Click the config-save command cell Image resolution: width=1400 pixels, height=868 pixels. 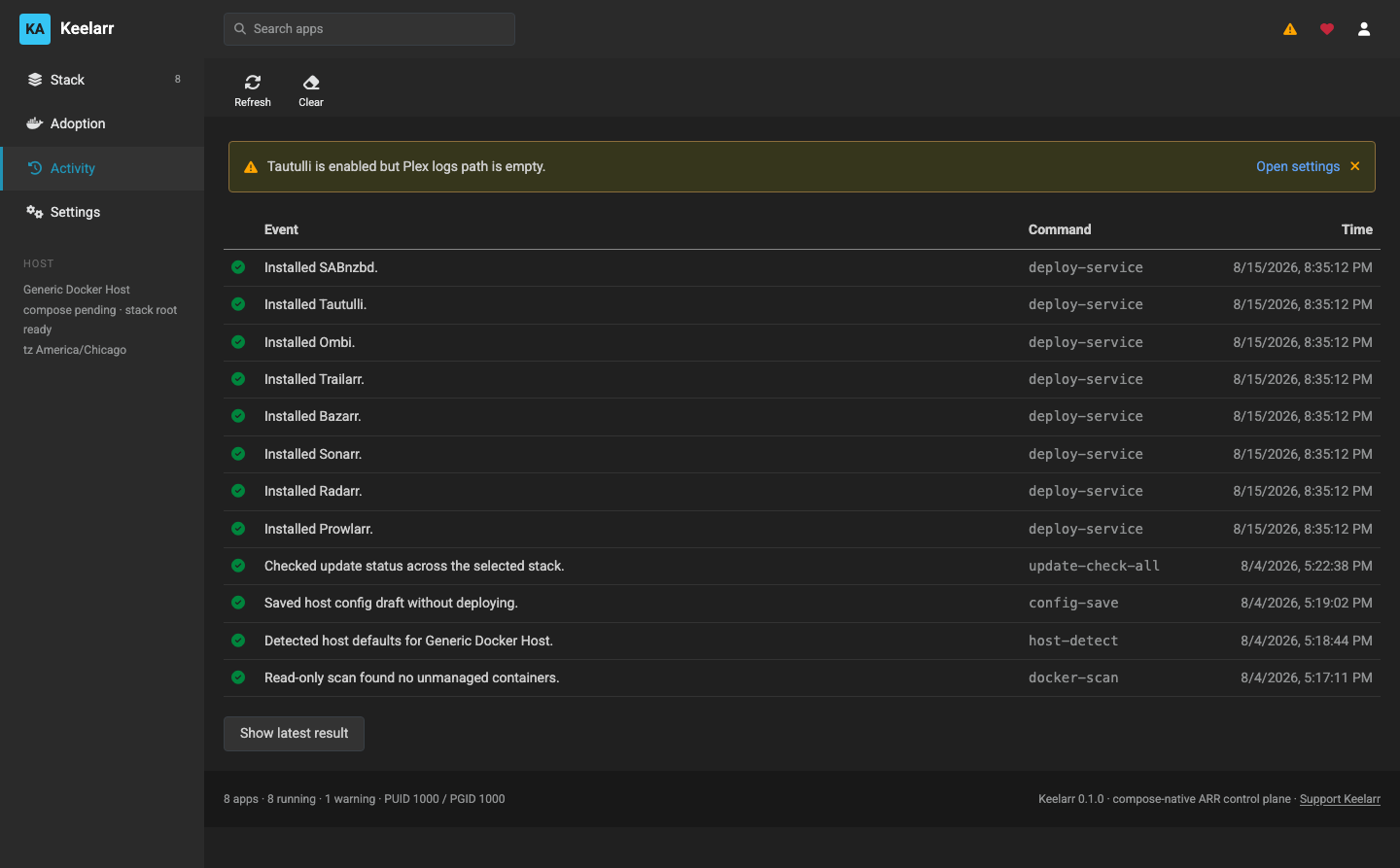[1073, 603]
